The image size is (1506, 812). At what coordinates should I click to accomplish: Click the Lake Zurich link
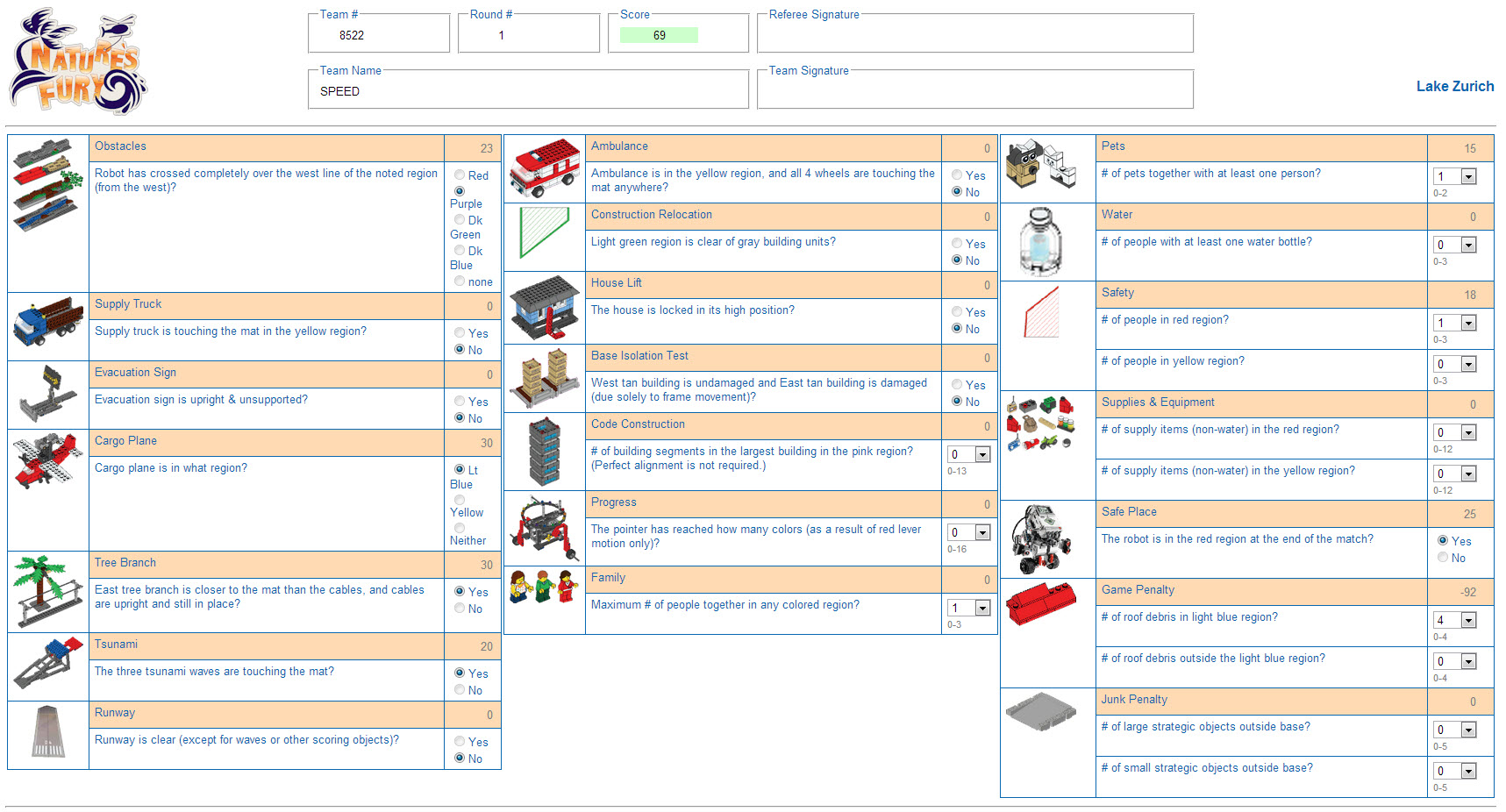tap(1454, 86)
